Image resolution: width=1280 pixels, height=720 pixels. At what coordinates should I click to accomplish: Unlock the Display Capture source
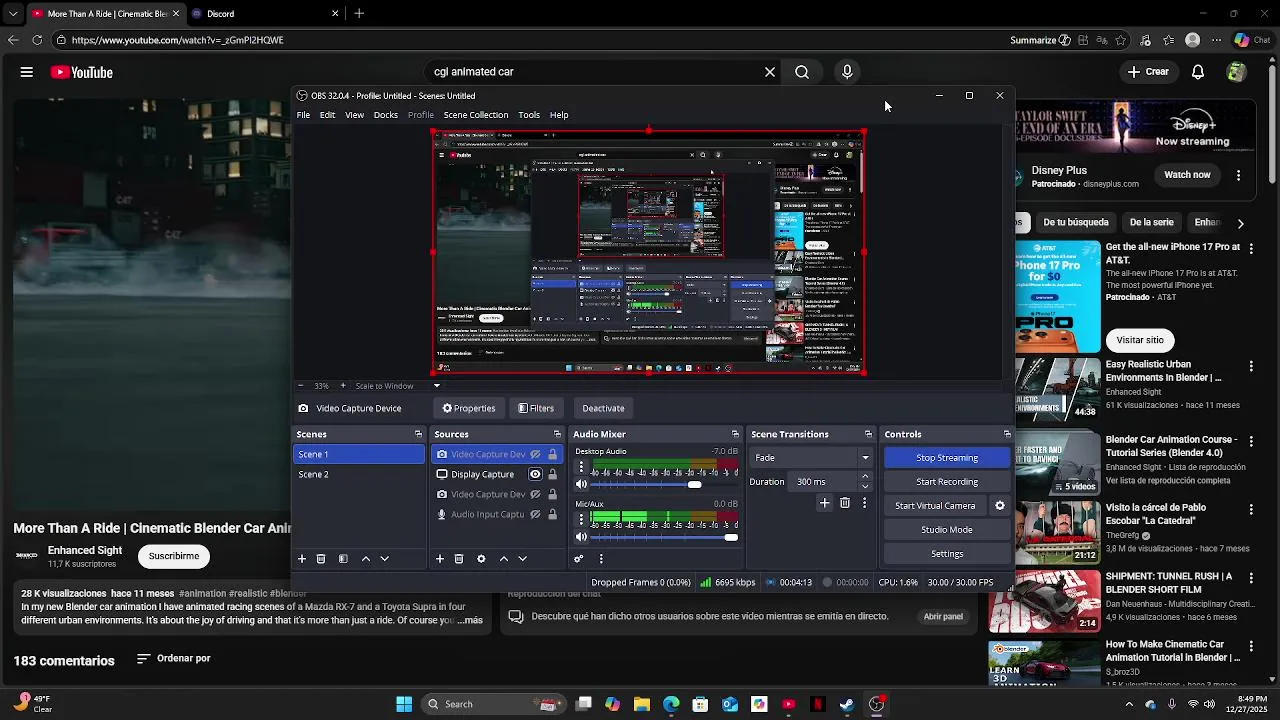pos(552,474)
